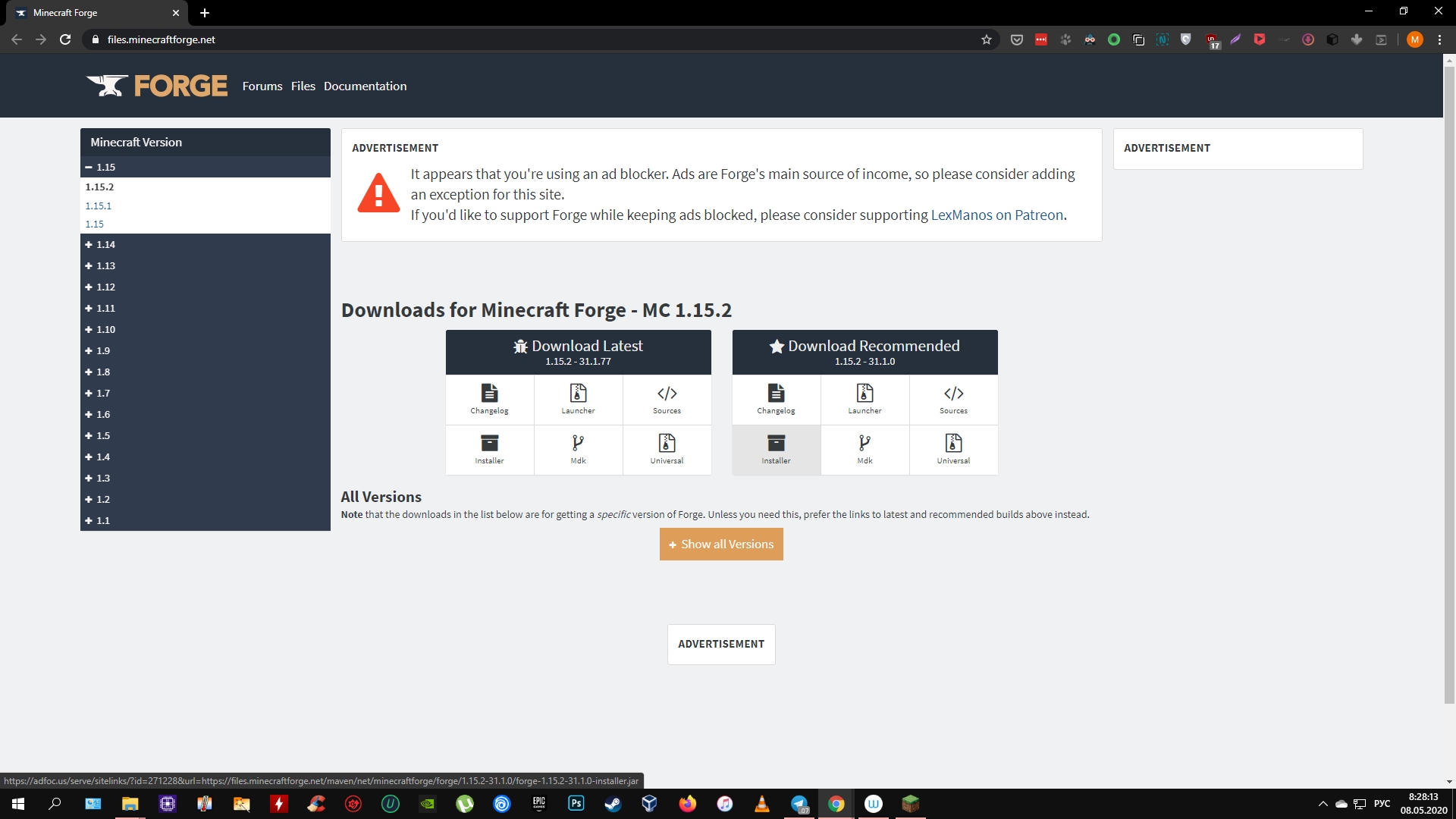Click Universal under Download Recommended
The image size is (1456, 819).
tap(953, 450)
